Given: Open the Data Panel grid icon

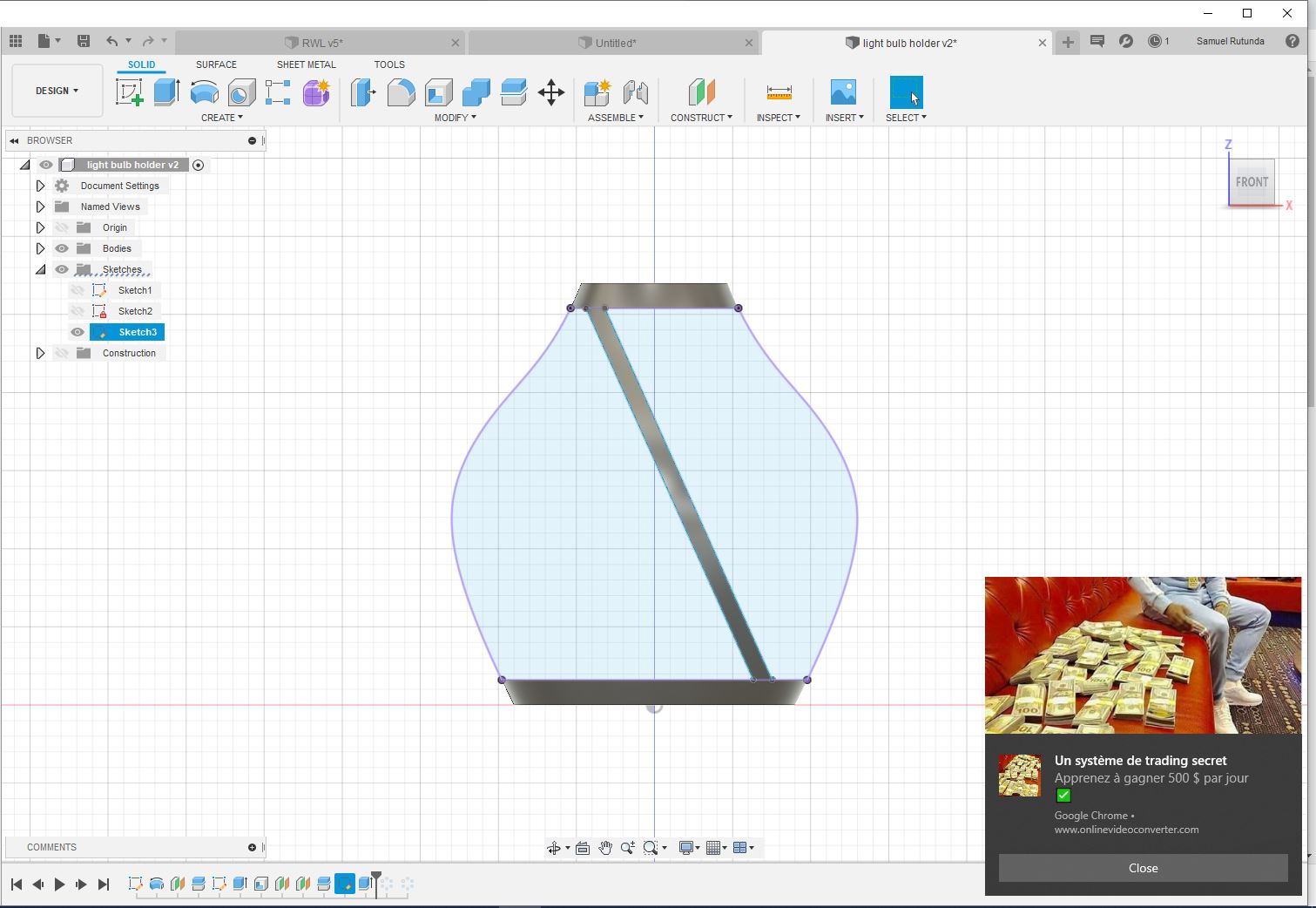Looking at the screenshot, I should click(x=16, y=41).
